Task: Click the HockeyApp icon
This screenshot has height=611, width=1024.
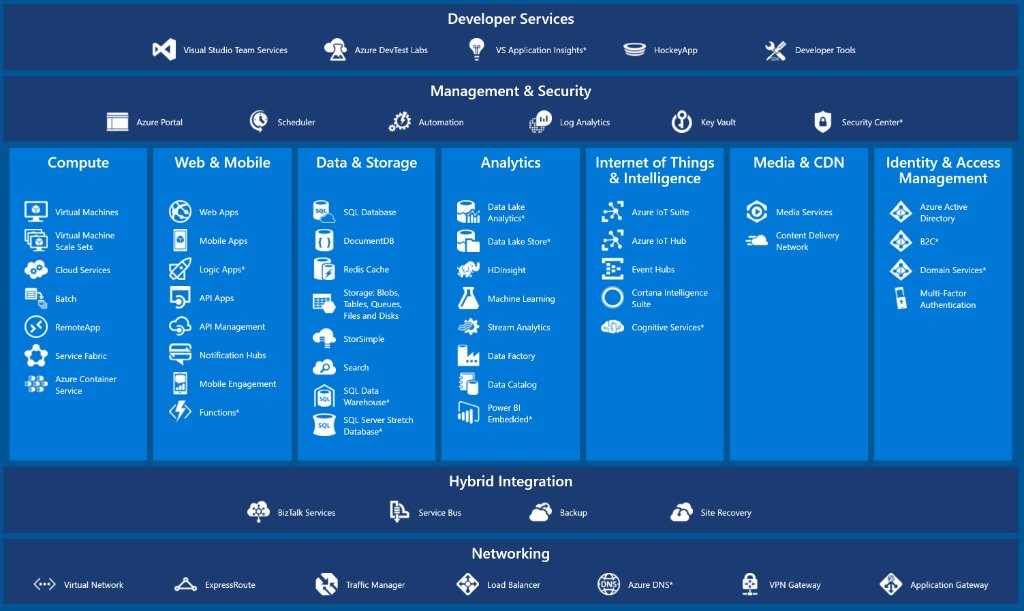Action: 636,49
